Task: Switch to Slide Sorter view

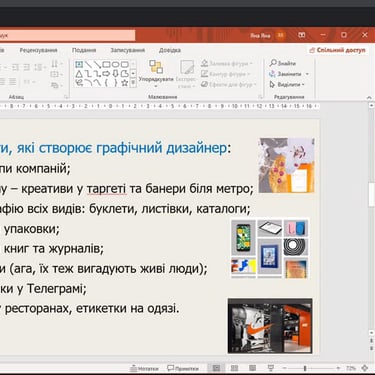Action: pyautogui.click(x=234, y=368)
